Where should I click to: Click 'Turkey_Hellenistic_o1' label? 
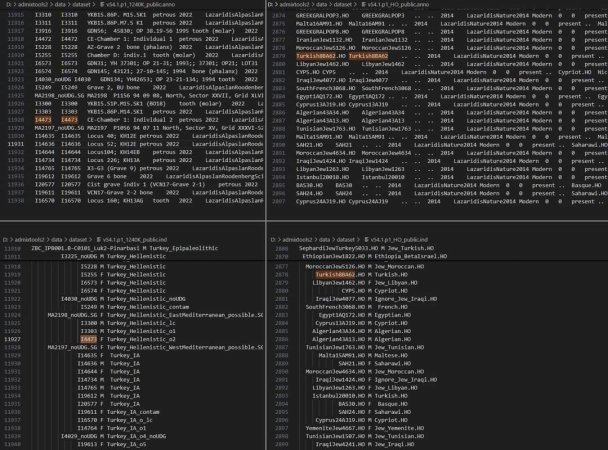click(141, 331)
